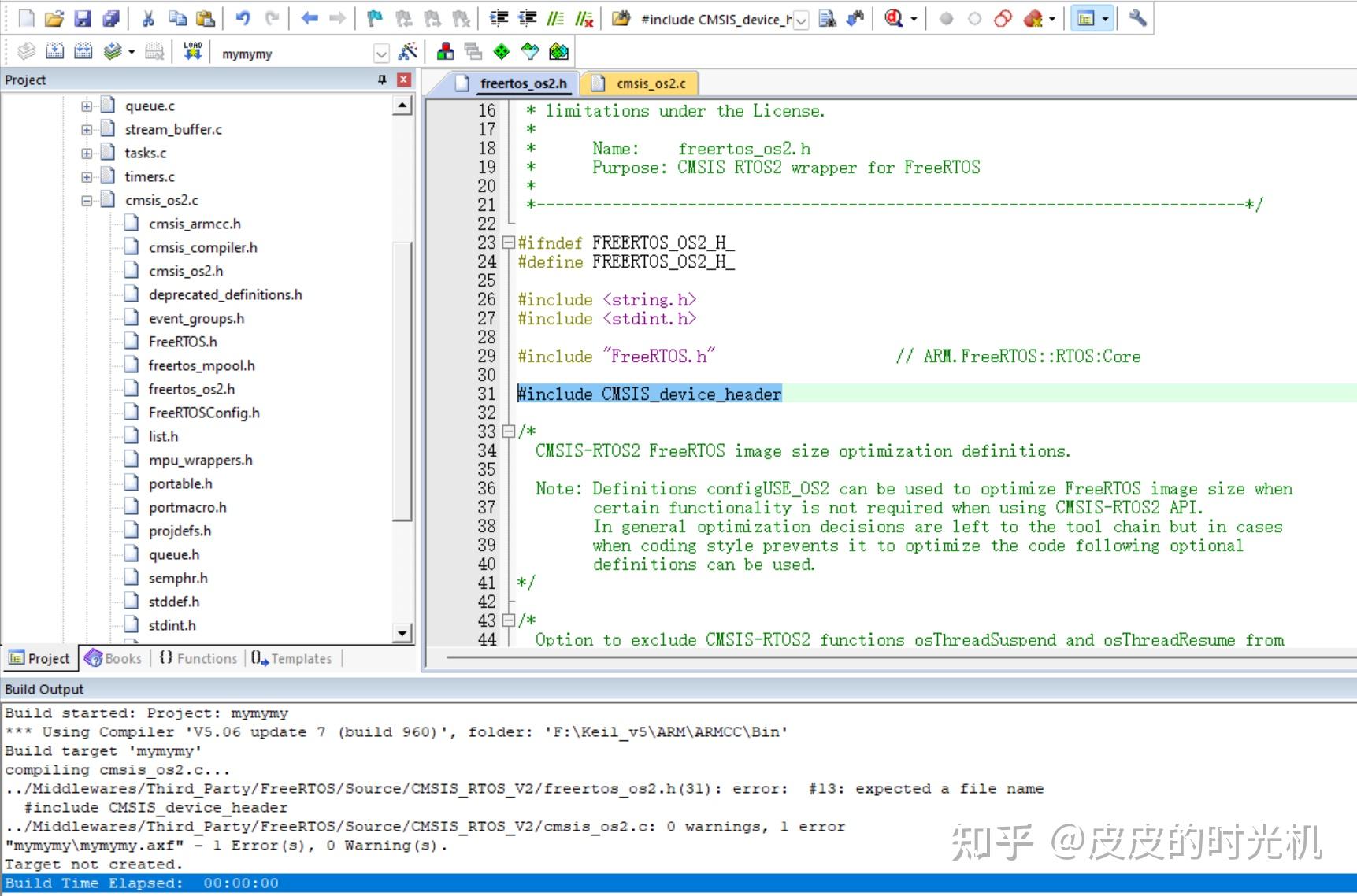Select the freertos_os2.h editor tab
Screen dimensions: 1357x896
pos(513,83)
